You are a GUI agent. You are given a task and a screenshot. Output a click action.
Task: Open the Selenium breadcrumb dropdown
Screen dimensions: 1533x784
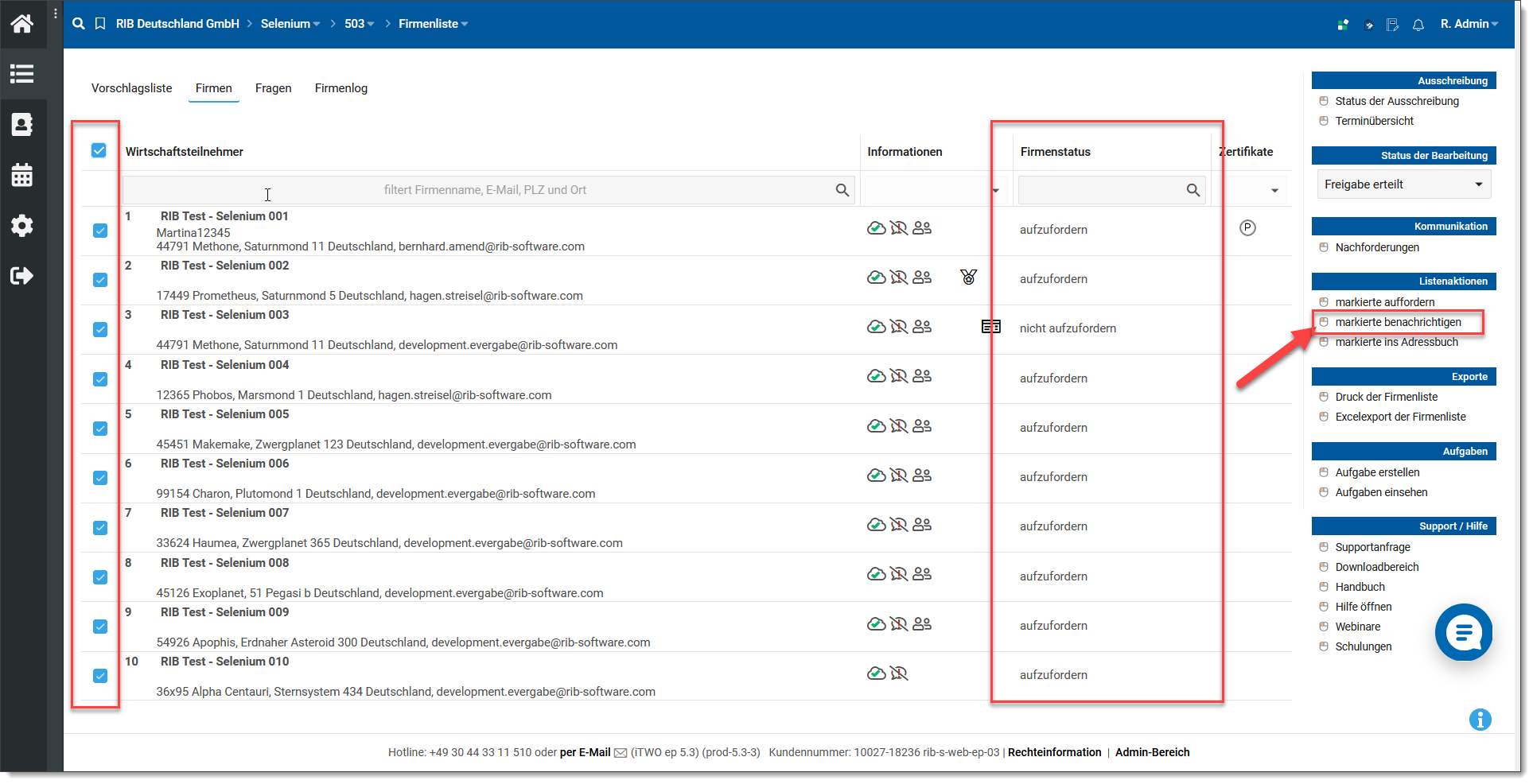(x=290, y=24)
